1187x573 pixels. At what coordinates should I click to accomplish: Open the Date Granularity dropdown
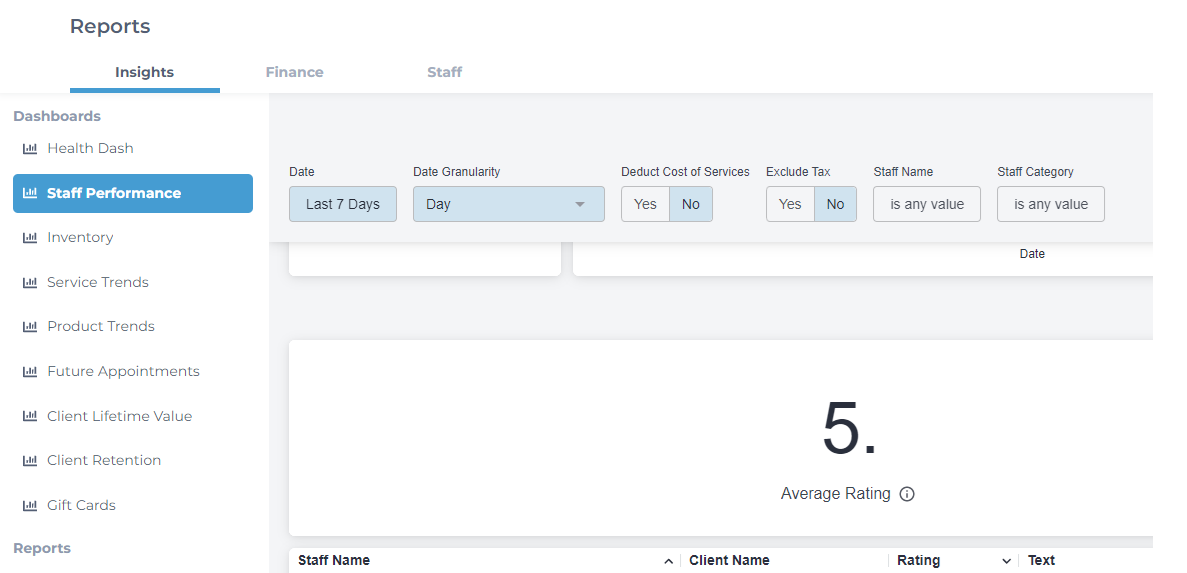click(x=509, y=204)
